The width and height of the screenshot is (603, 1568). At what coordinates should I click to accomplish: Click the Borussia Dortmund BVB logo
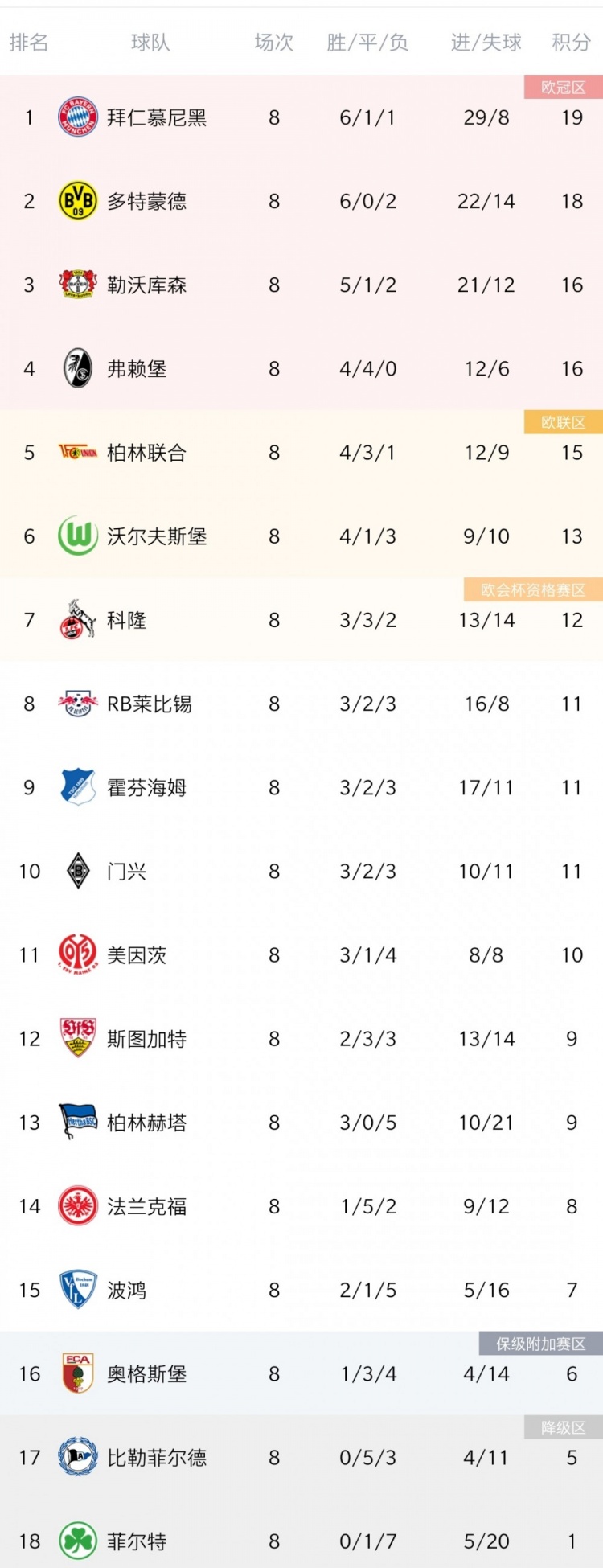point(78,201)
